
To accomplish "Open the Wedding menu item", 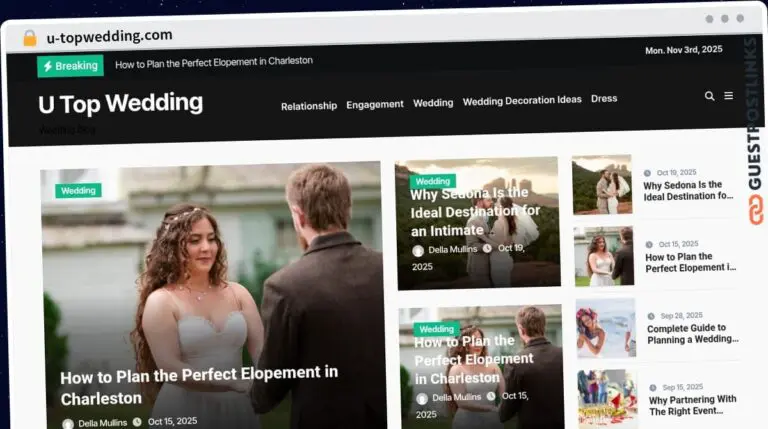I will [433, 103].
